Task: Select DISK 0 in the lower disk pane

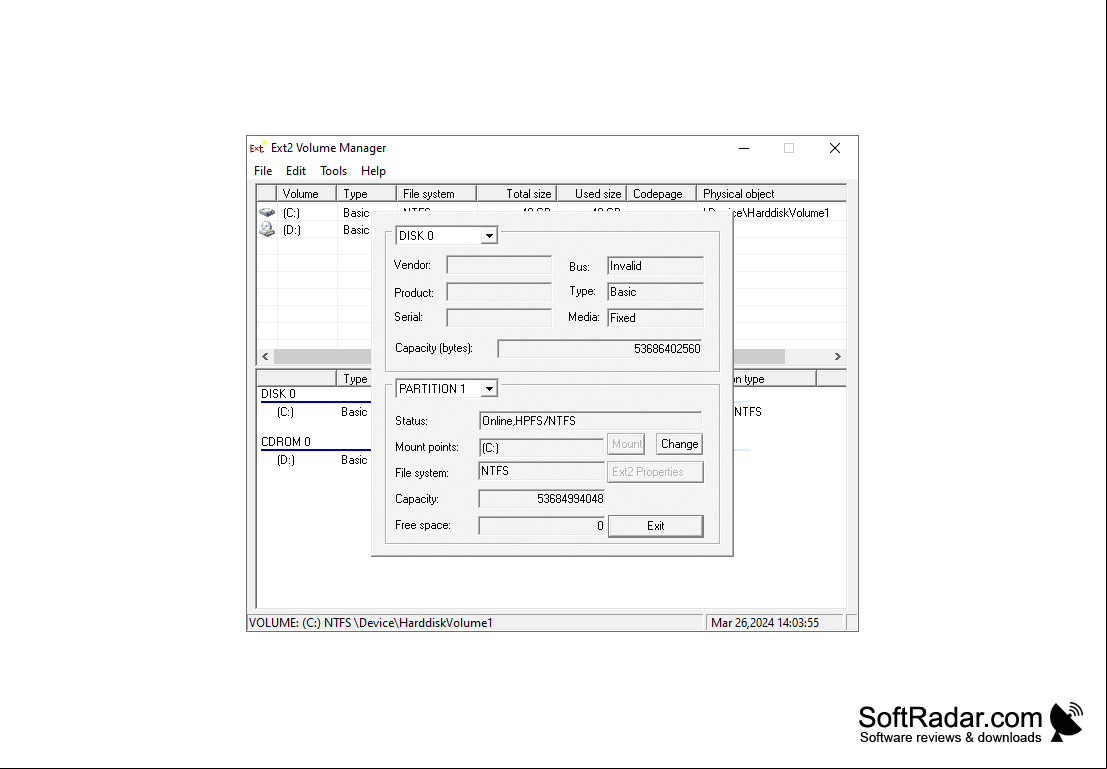Action: (x=278, y=394)
